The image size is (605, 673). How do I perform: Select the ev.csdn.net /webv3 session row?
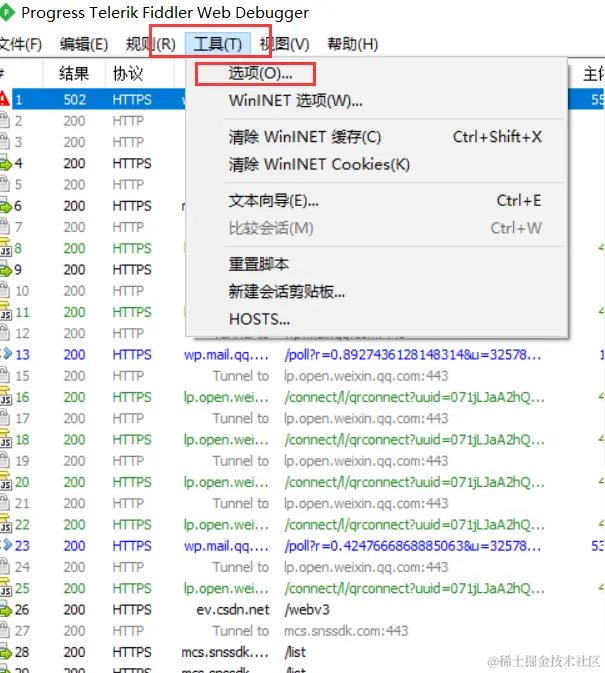click(x=302, y=609)
